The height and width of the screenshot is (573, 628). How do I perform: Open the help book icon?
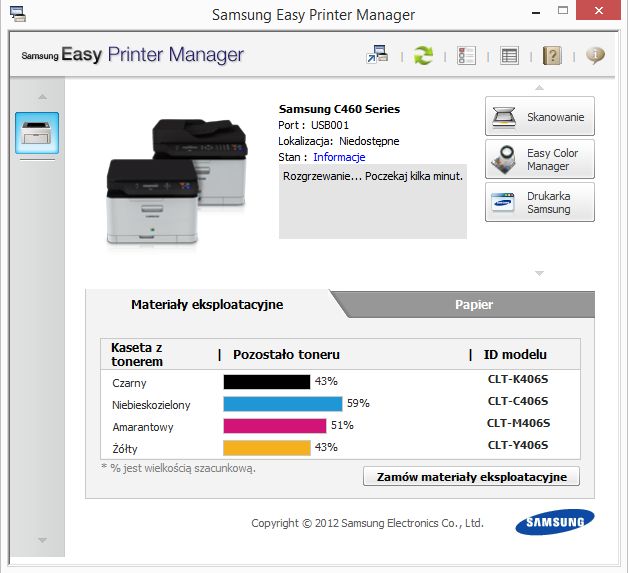[x=552, y=55]
